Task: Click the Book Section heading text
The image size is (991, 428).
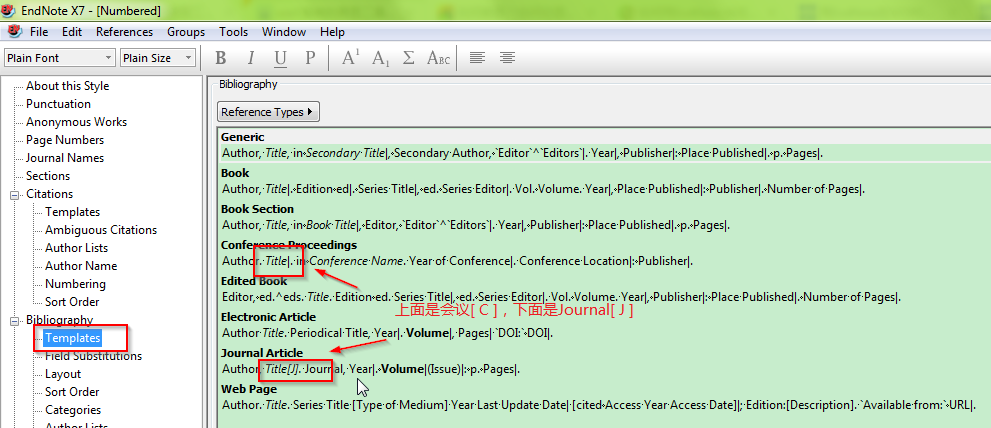Action: (x=257, y=209)
